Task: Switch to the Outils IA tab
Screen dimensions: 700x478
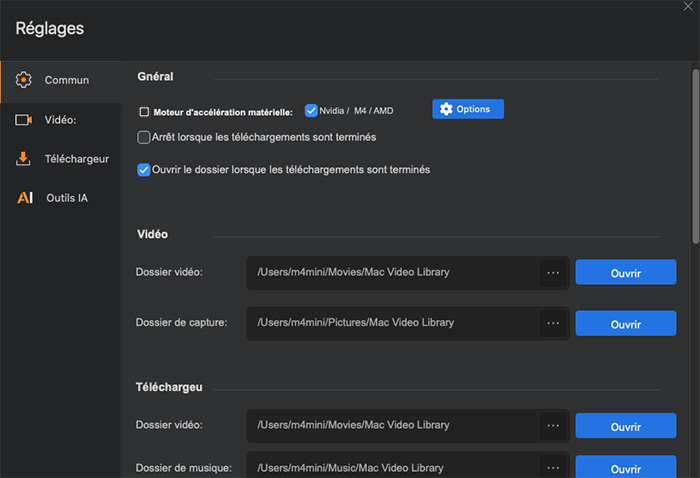Action: [61, 198]
